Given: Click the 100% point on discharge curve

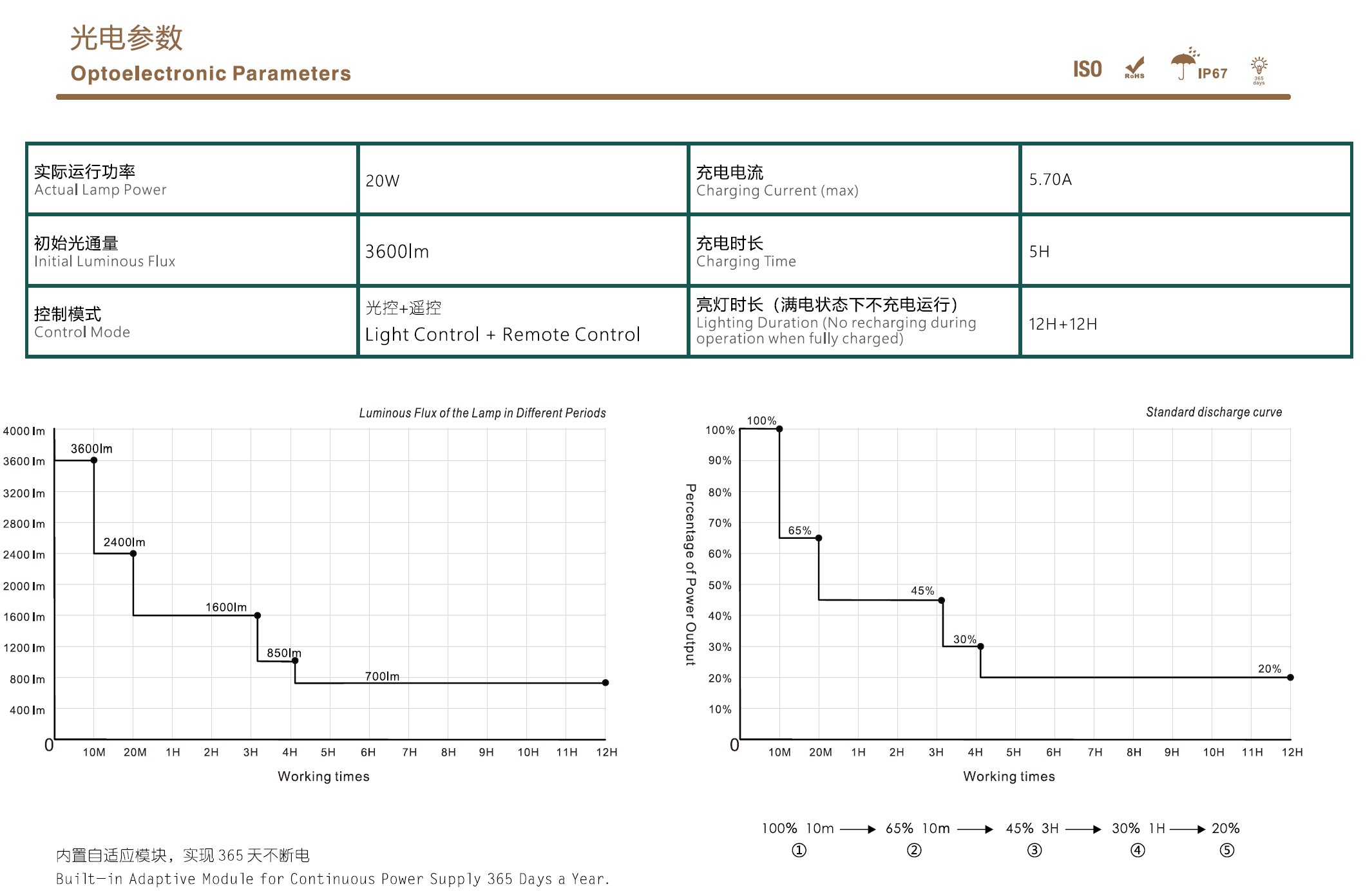Looking at the screenshot, I should (x=779, y=429).
